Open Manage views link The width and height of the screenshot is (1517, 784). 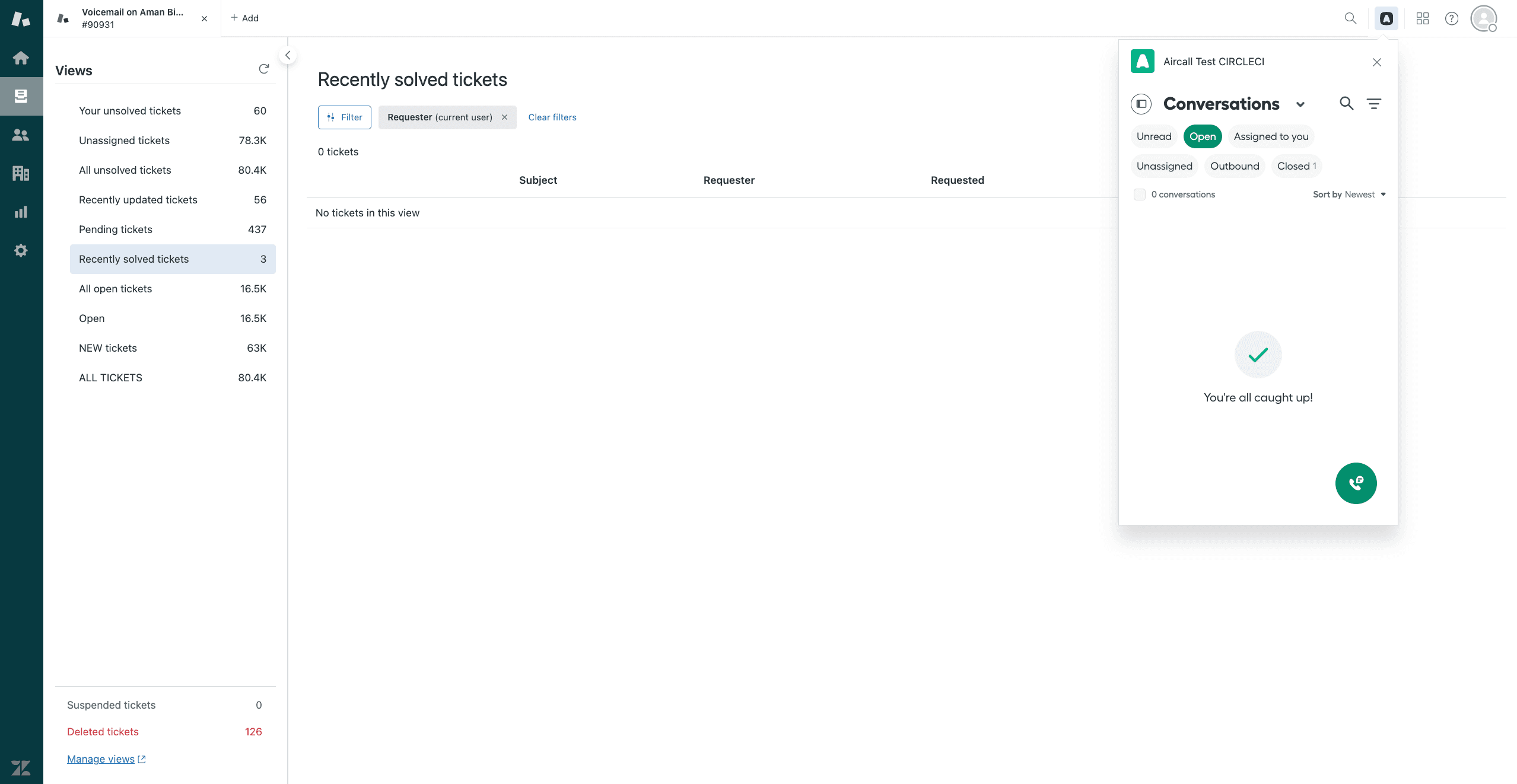pyautogui.click(x=101, y=758)
